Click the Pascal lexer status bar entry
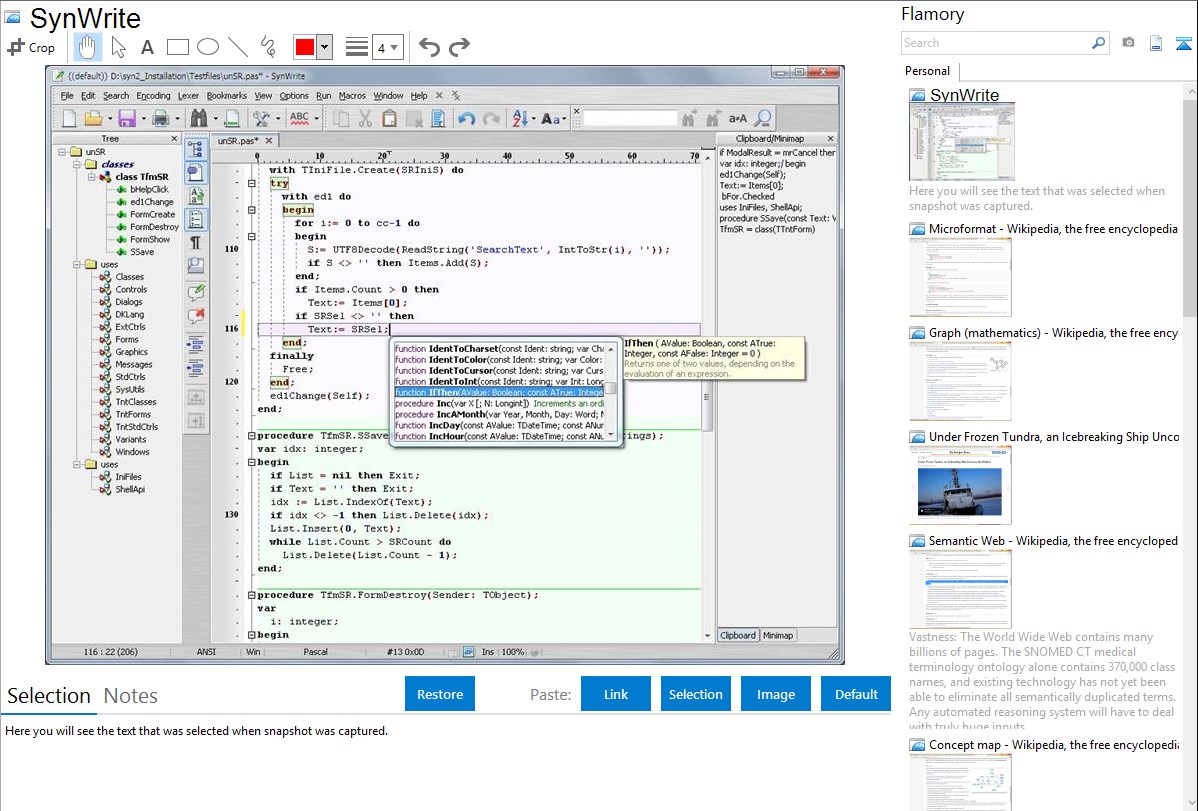 click(316, 652)
